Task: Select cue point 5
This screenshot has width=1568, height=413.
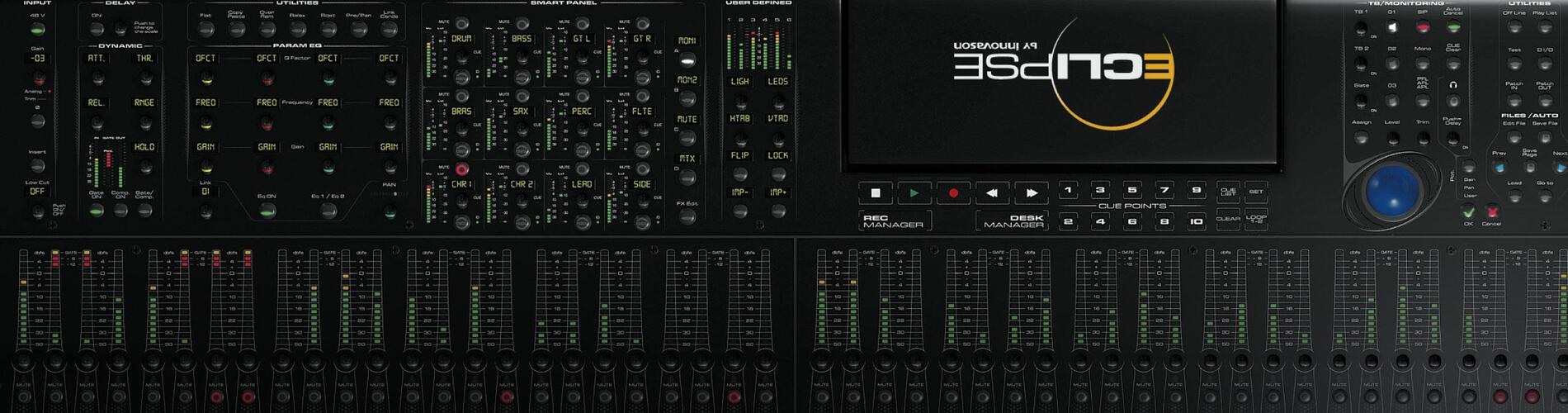Action: [1131, 191]
